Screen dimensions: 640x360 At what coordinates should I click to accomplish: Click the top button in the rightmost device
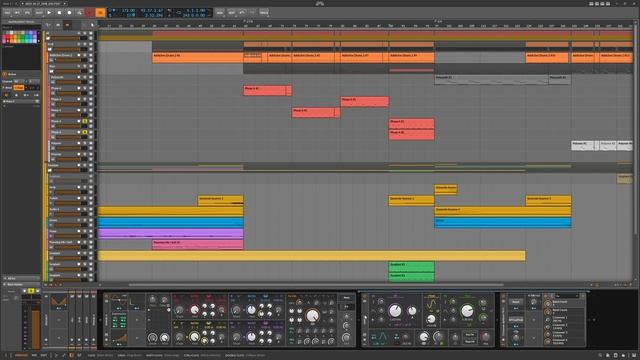click(516, 302)
